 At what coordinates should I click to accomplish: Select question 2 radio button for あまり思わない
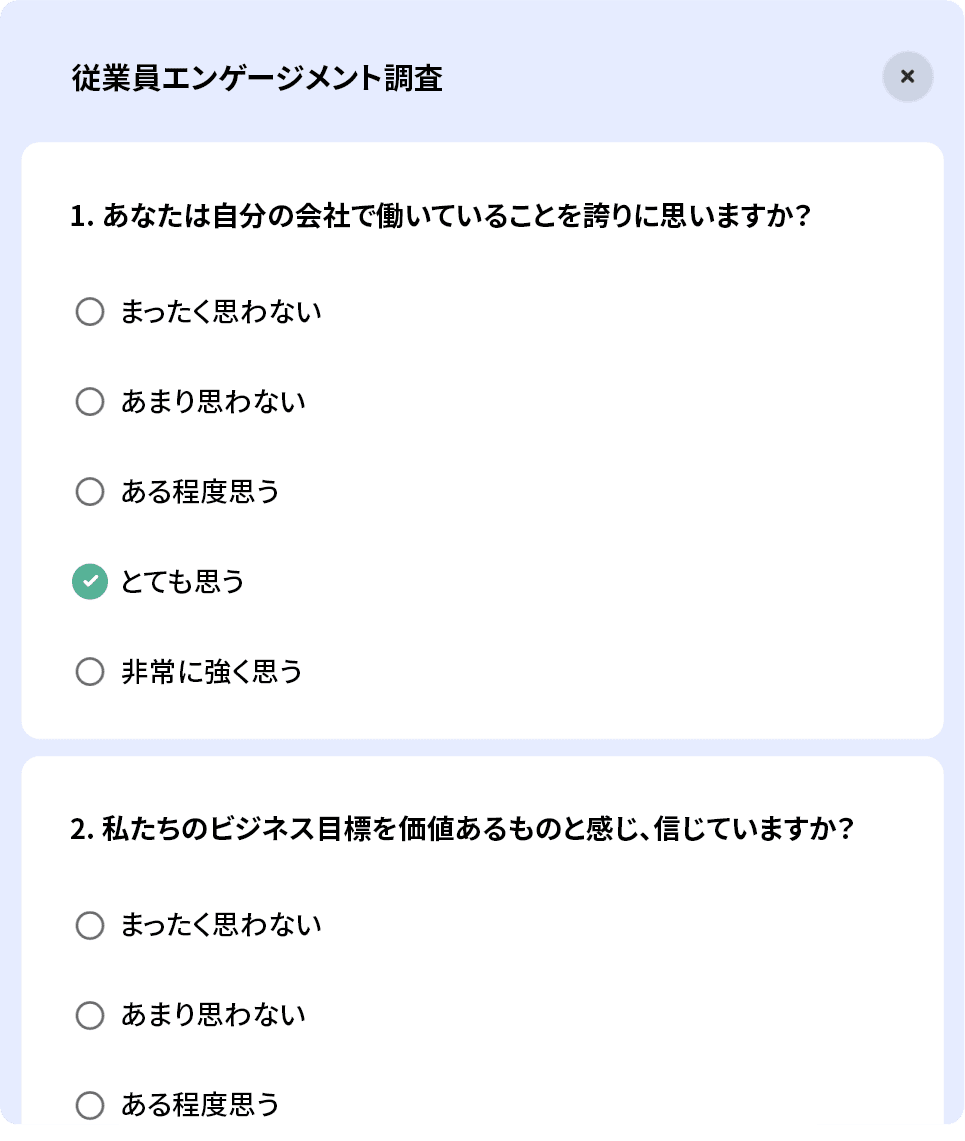[90, 1015]
